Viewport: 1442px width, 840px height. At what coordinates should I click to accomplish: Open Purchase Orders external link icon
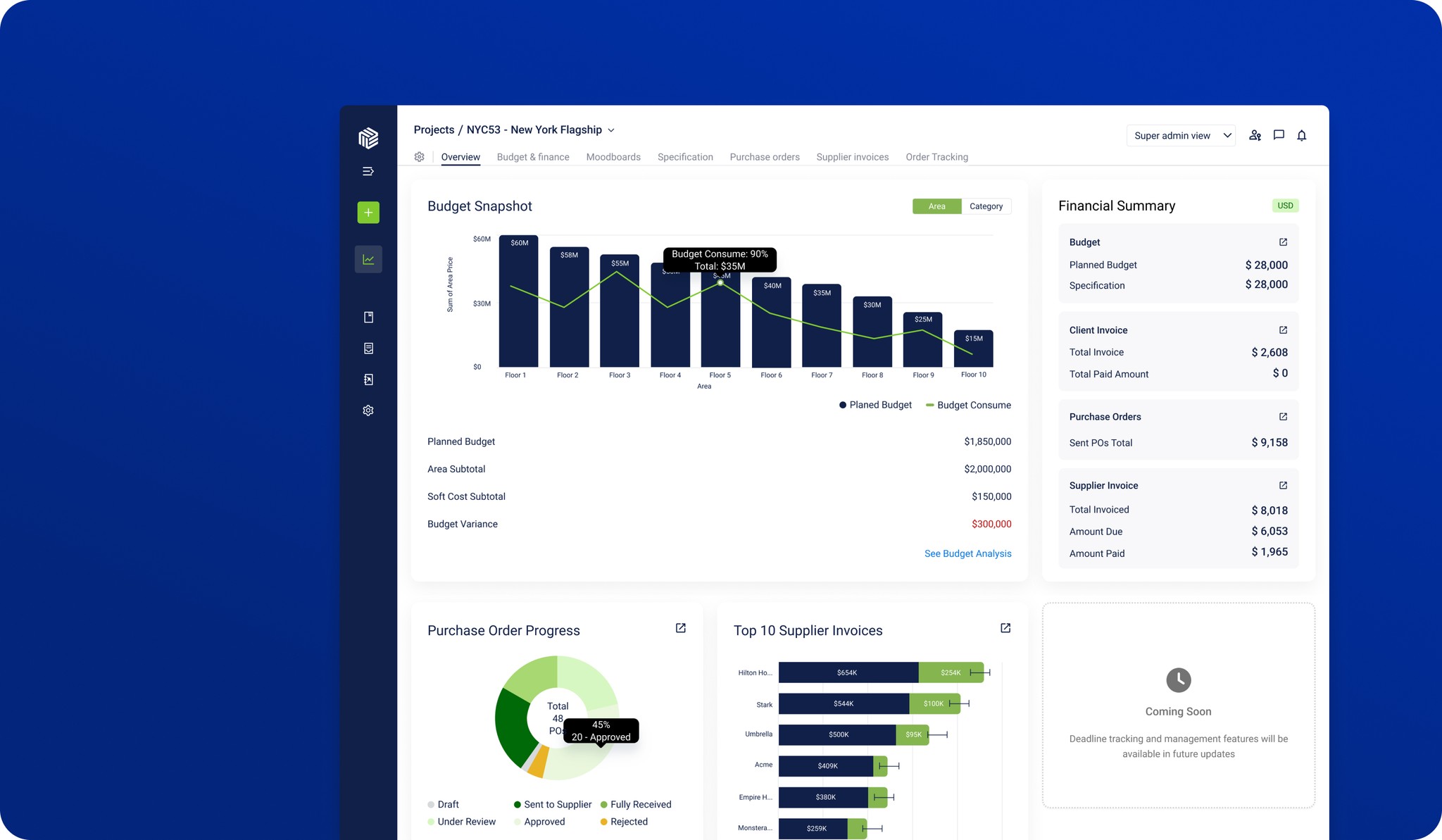point(1283,417)
